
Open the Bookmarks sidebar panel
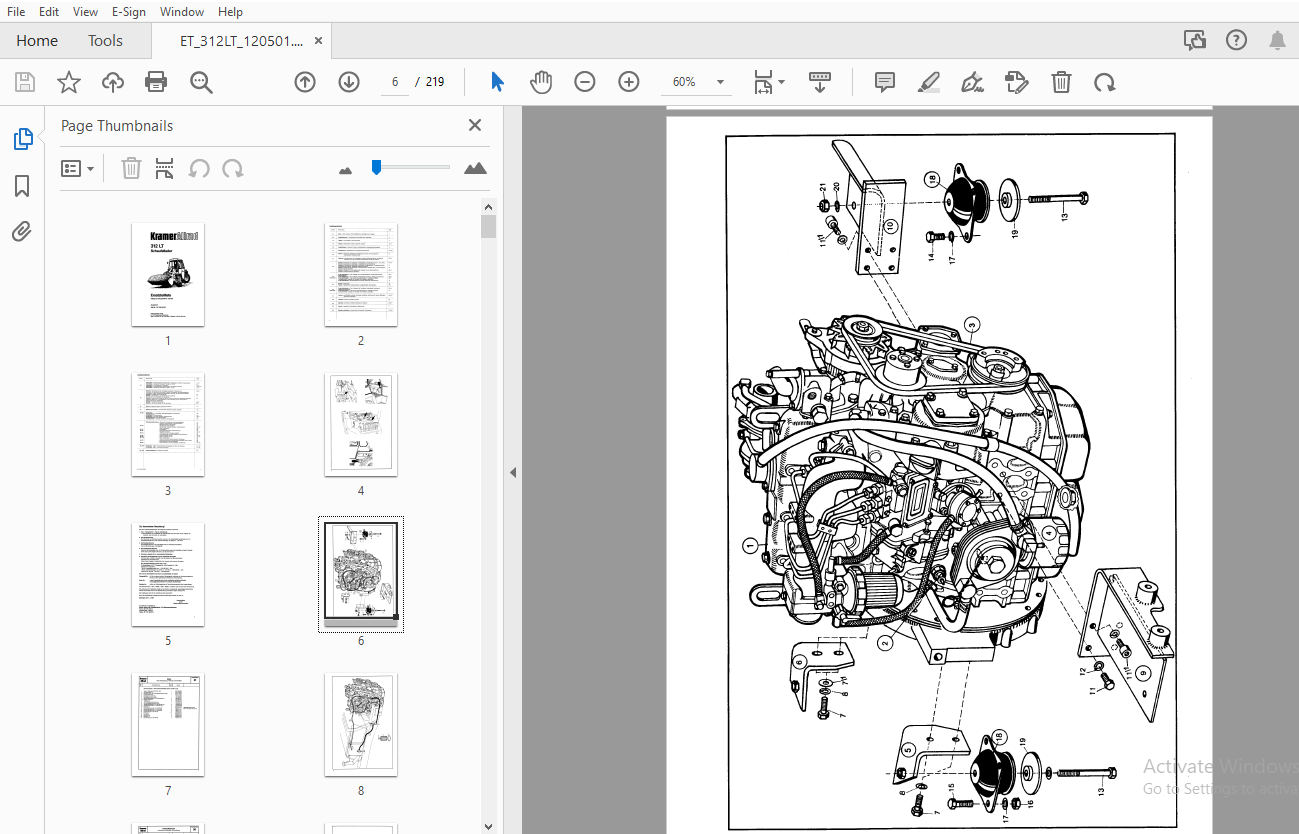pyautogui.click(x=22, y=186)
